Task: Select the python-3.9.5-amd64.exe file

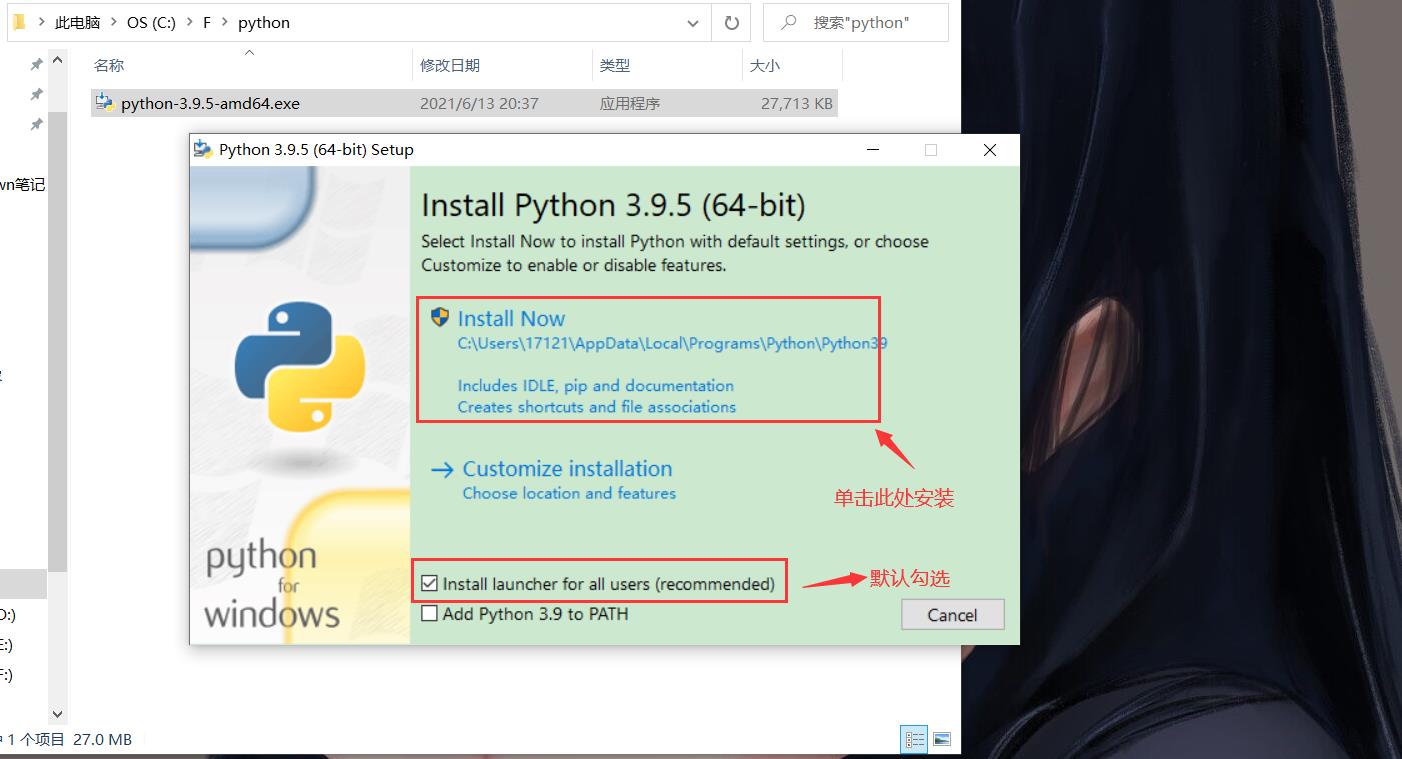Action: coord(464,103)
